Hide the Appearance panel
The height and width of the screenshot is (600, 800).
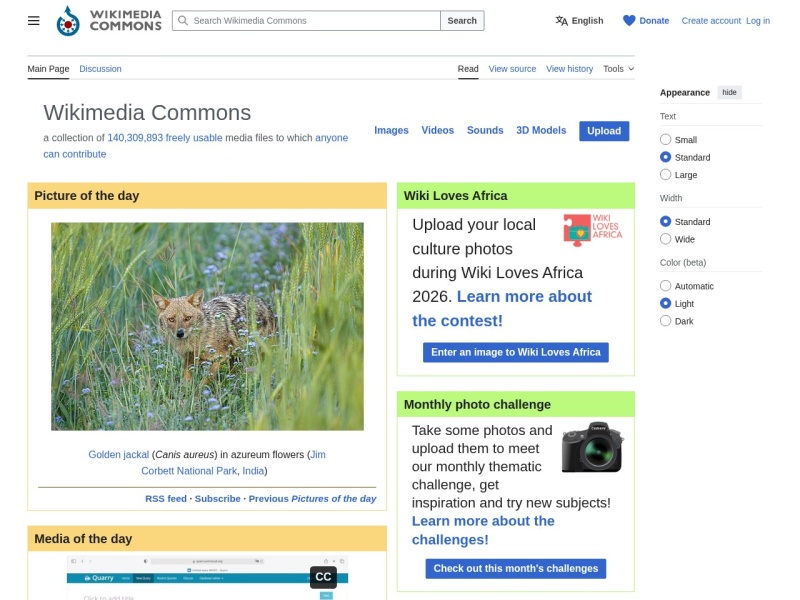[729, 92]
